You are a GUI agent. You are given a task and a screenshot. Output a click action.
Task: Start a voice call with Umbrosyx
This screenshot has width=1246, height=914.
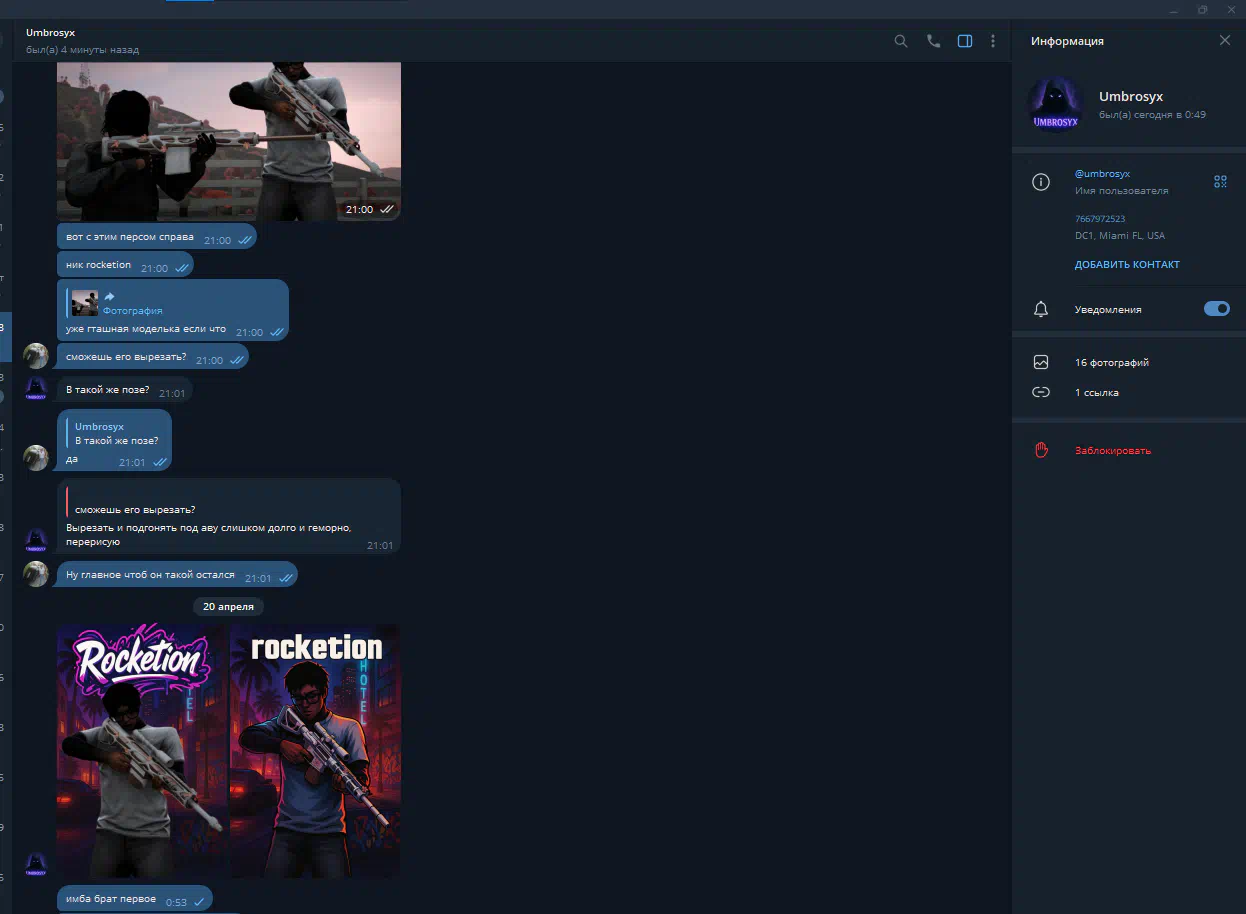(933, 41)
